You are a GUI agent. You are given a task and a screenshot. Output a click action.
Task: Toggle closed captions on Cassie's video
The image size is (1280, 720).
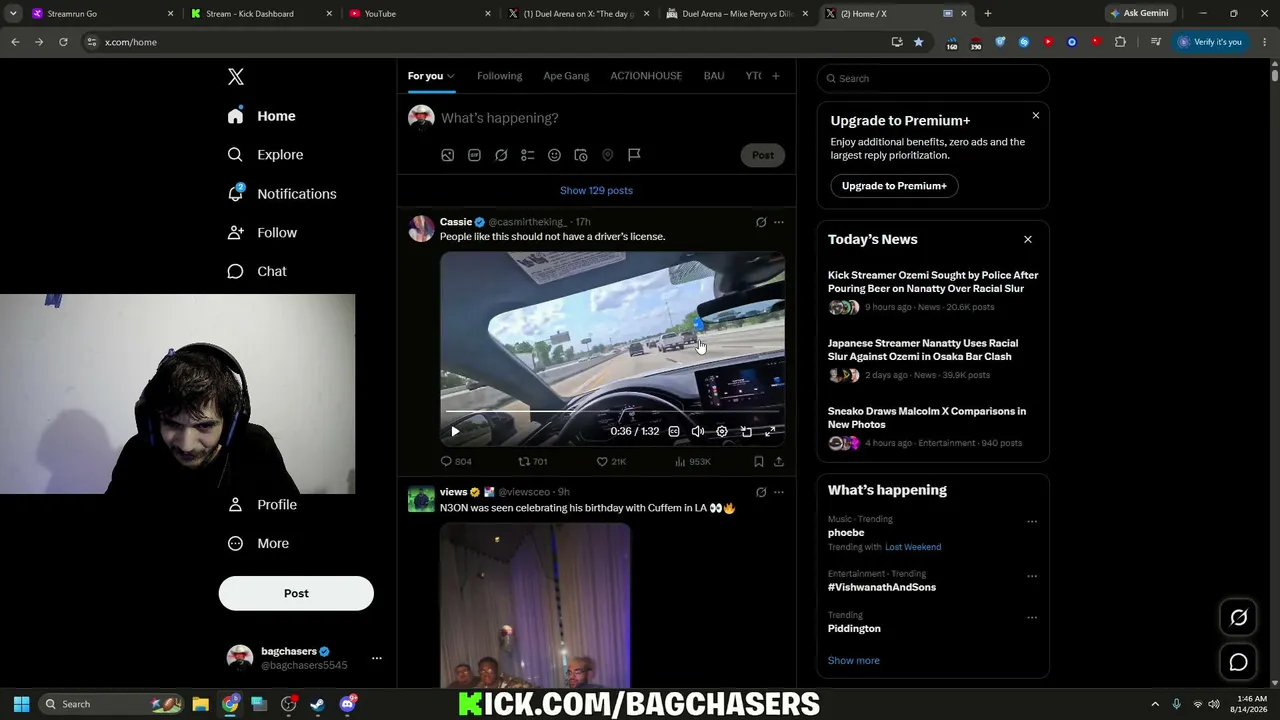pos(674,431)
